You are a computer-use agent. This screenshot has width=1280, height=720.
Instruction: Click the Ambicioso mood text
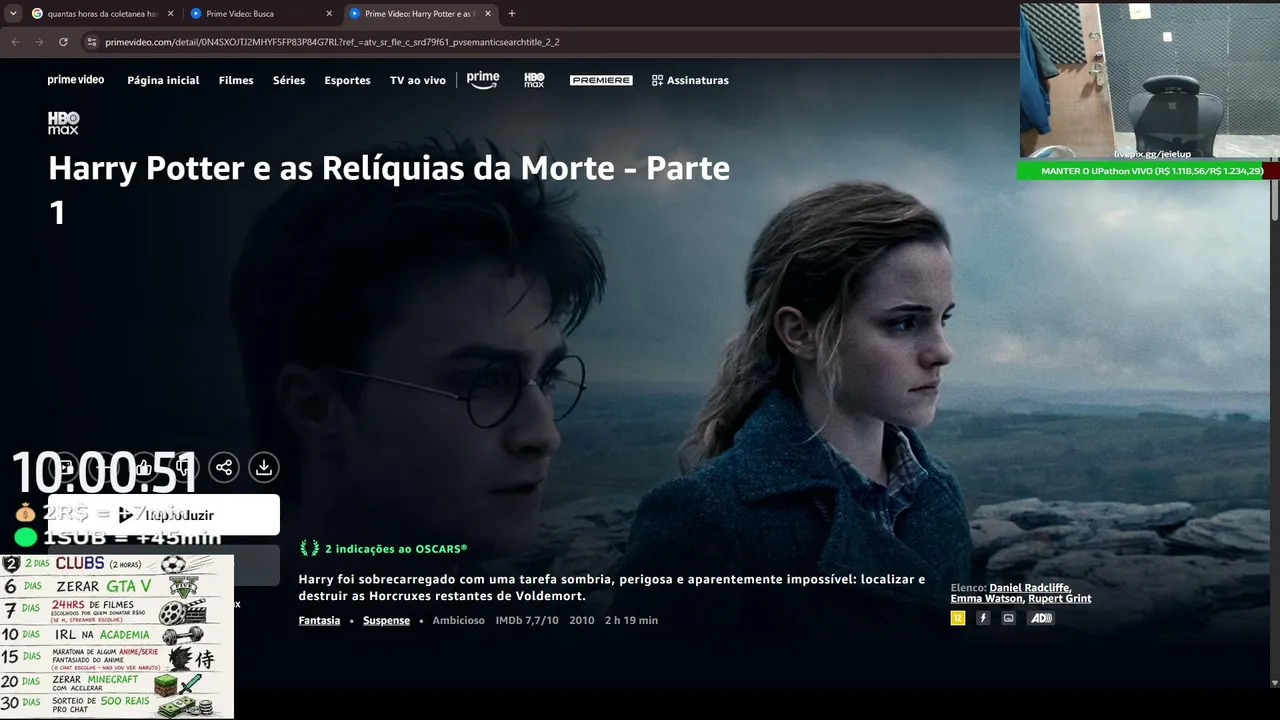point(458,620)
